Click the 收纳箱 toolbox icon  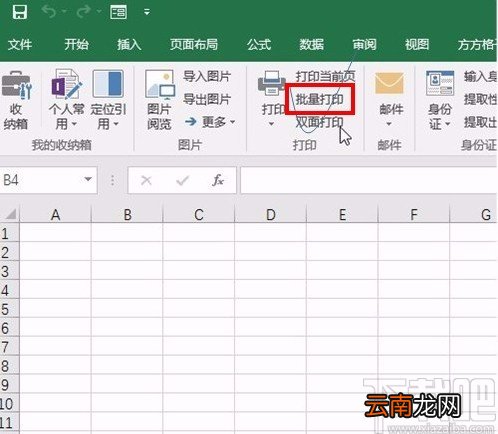coord(17,85)
